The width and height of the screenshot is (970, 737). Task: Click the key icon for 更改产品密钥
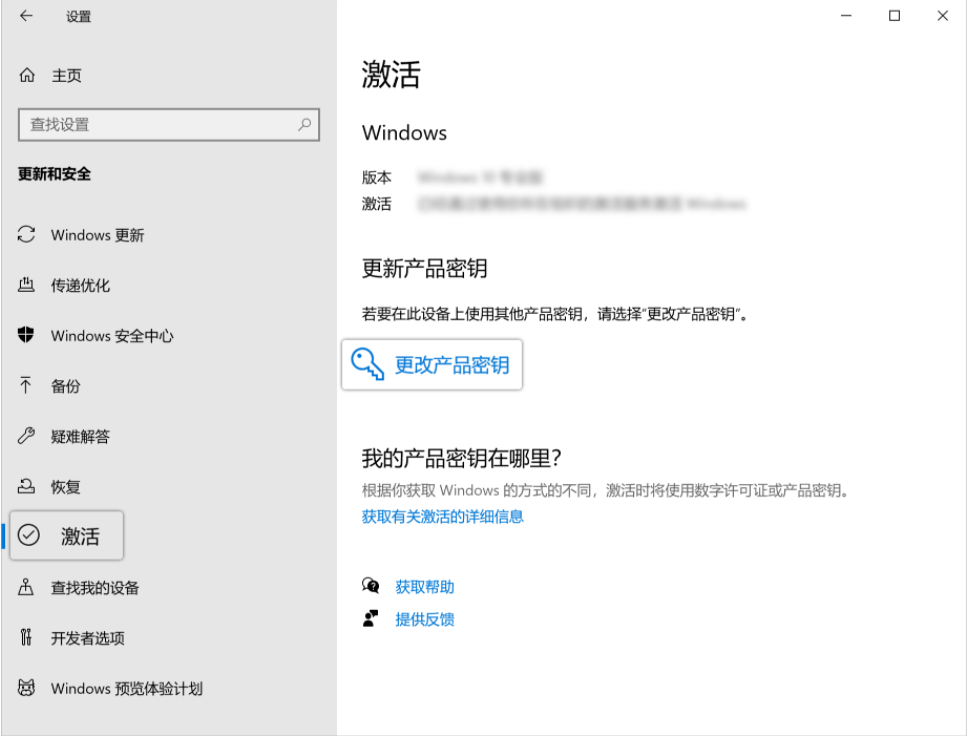point(367,364)
